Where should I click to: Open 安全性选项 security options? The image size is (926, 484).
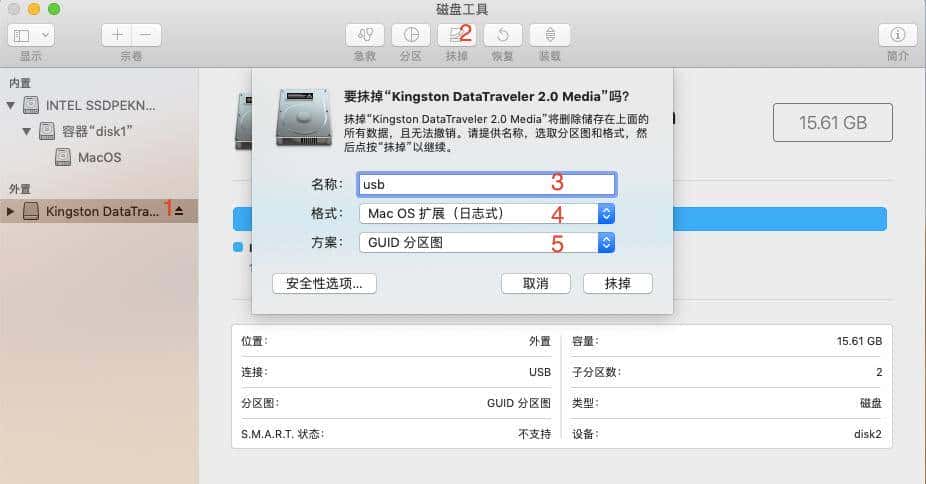(x=324, y=283)
